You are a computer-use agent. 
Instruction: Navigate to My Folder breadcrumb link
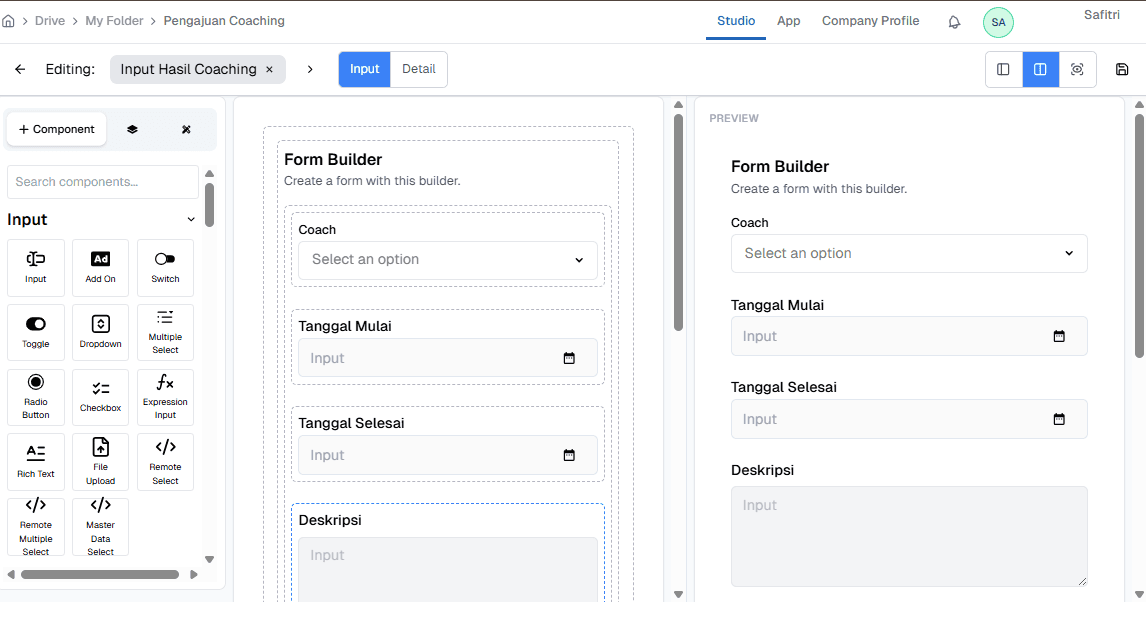point(113,20)
